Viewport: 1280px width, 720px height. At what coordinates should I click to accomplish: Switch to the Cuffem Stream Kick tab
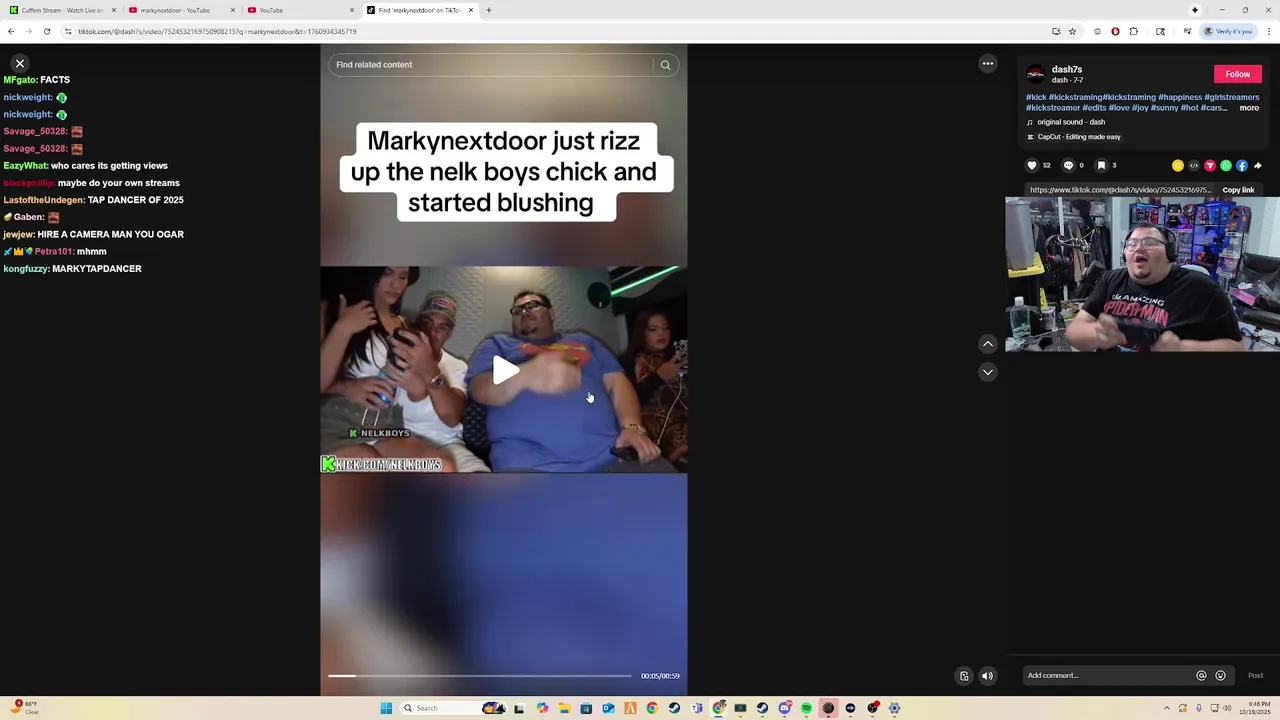coord(62,10)
